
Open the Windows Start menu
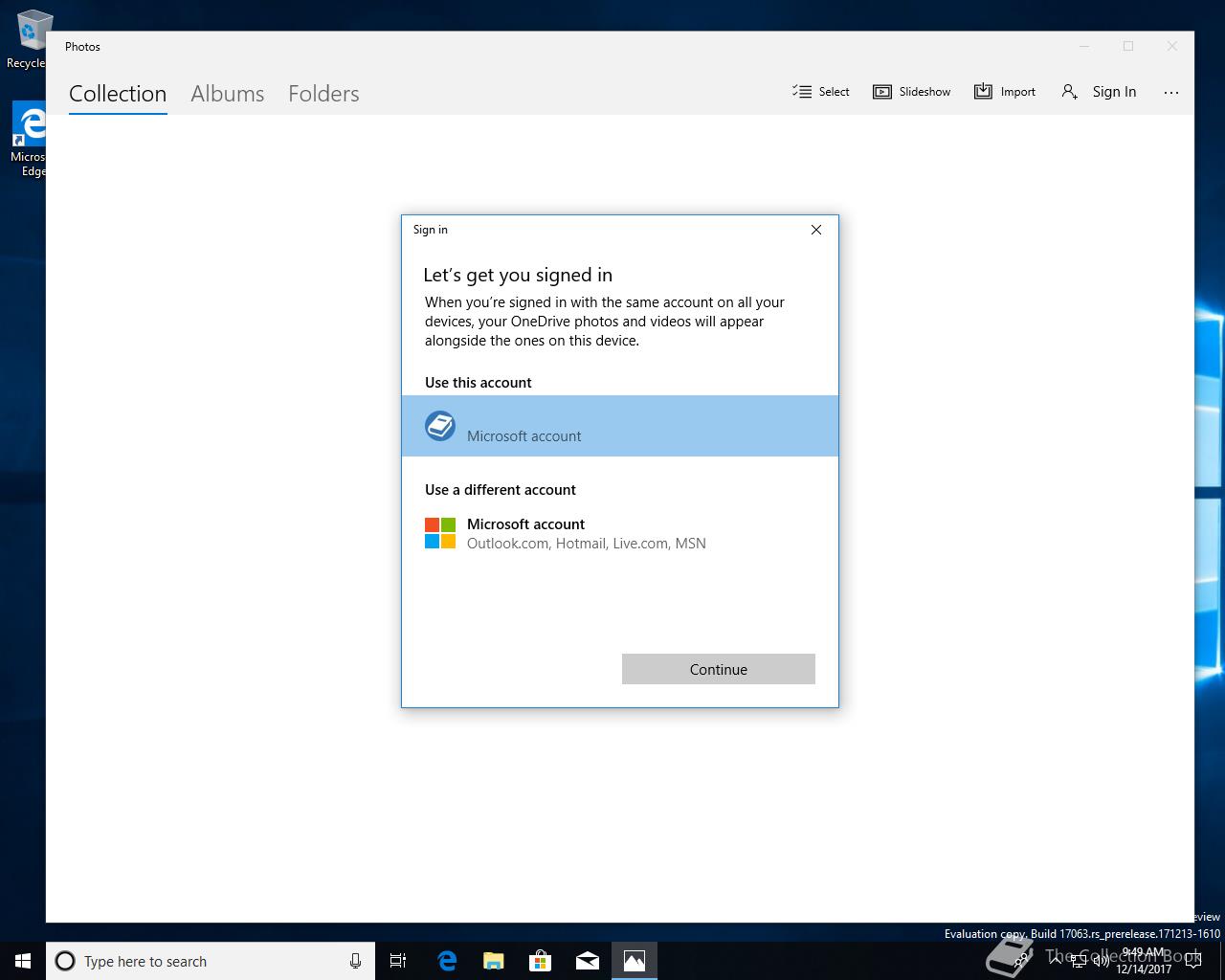click(x=23, y=961)
